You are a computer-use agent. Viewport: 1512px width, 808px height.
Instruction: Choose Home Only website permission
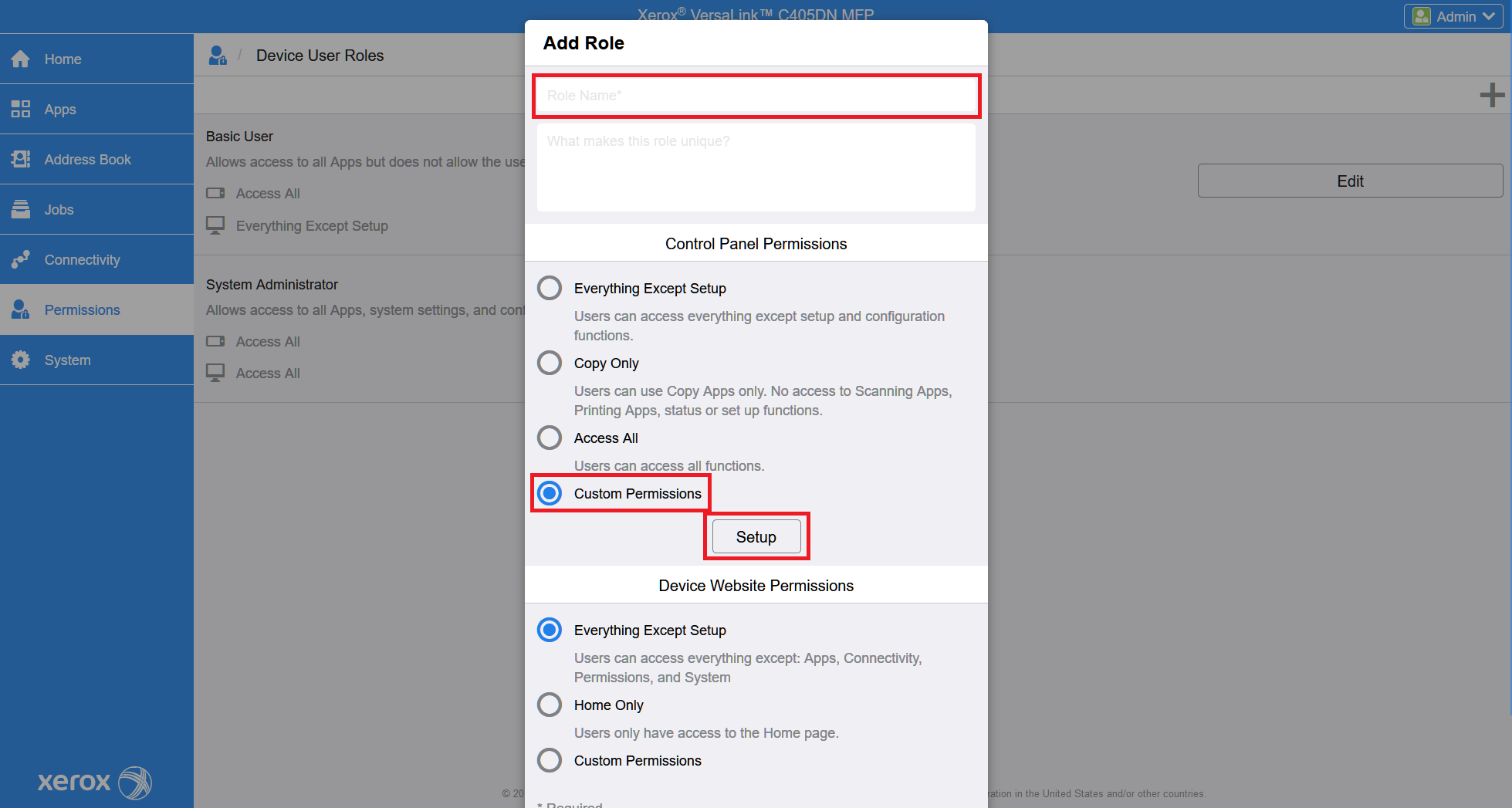(x=550, y=705)
